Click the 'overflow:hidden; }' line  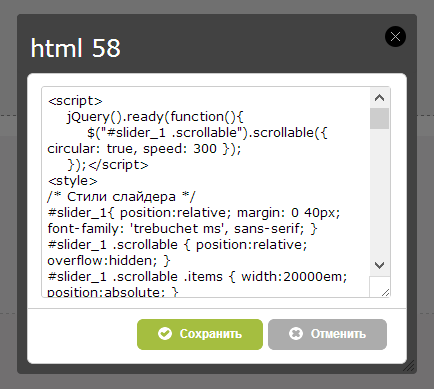109,261
